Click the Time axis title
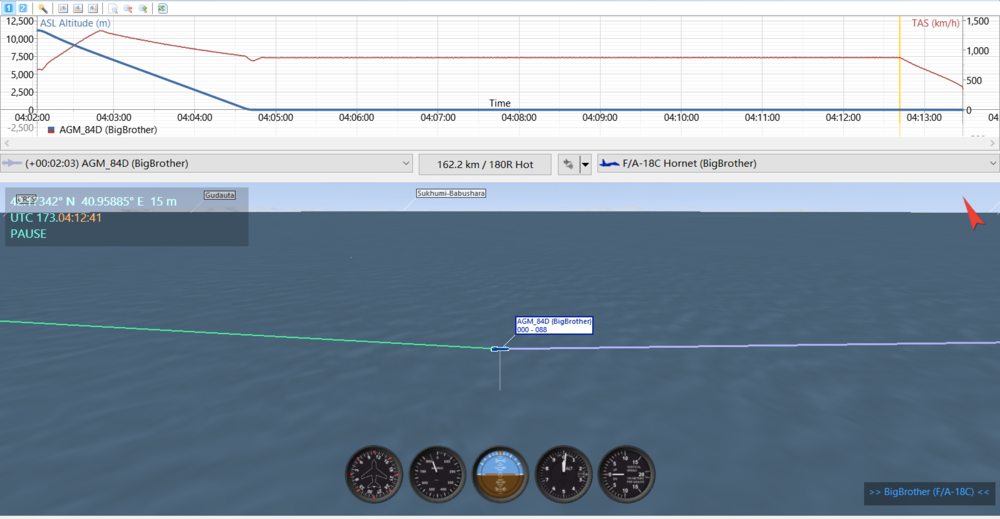Screen dimensions: 1000x519 click(500, 103)
